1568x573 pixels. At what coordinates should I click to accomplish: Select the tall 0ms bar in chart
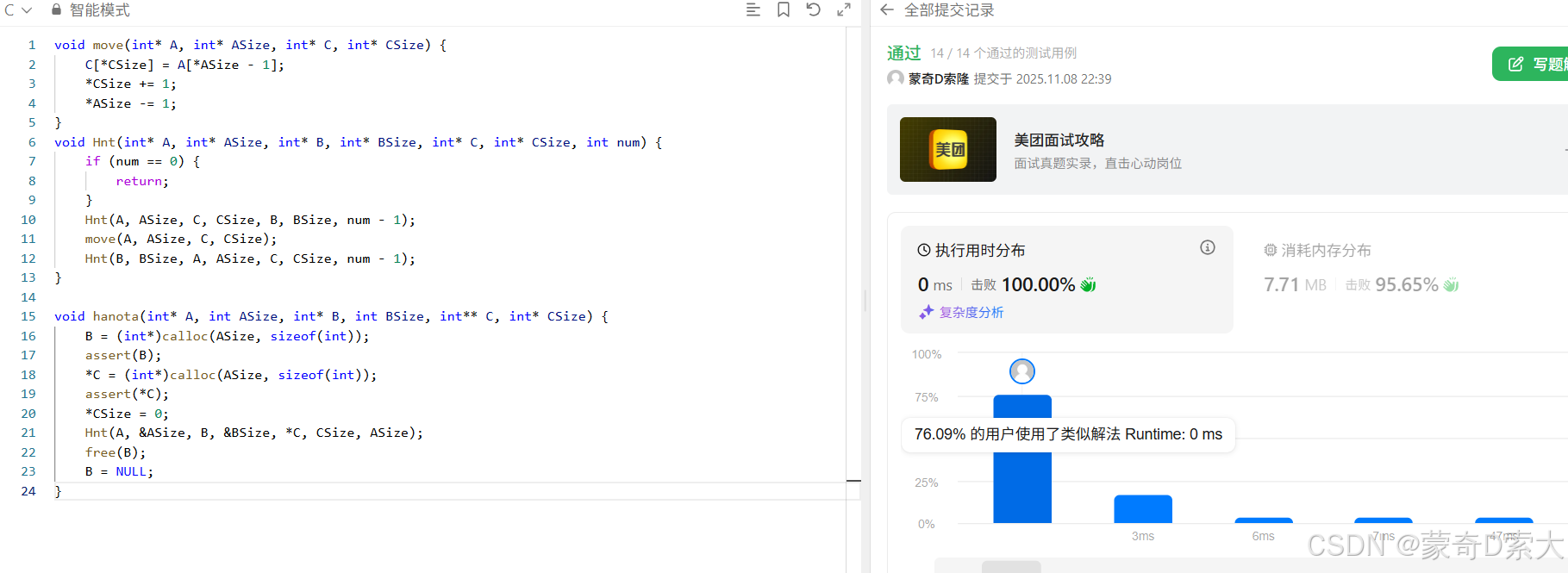click(1022, 458)
